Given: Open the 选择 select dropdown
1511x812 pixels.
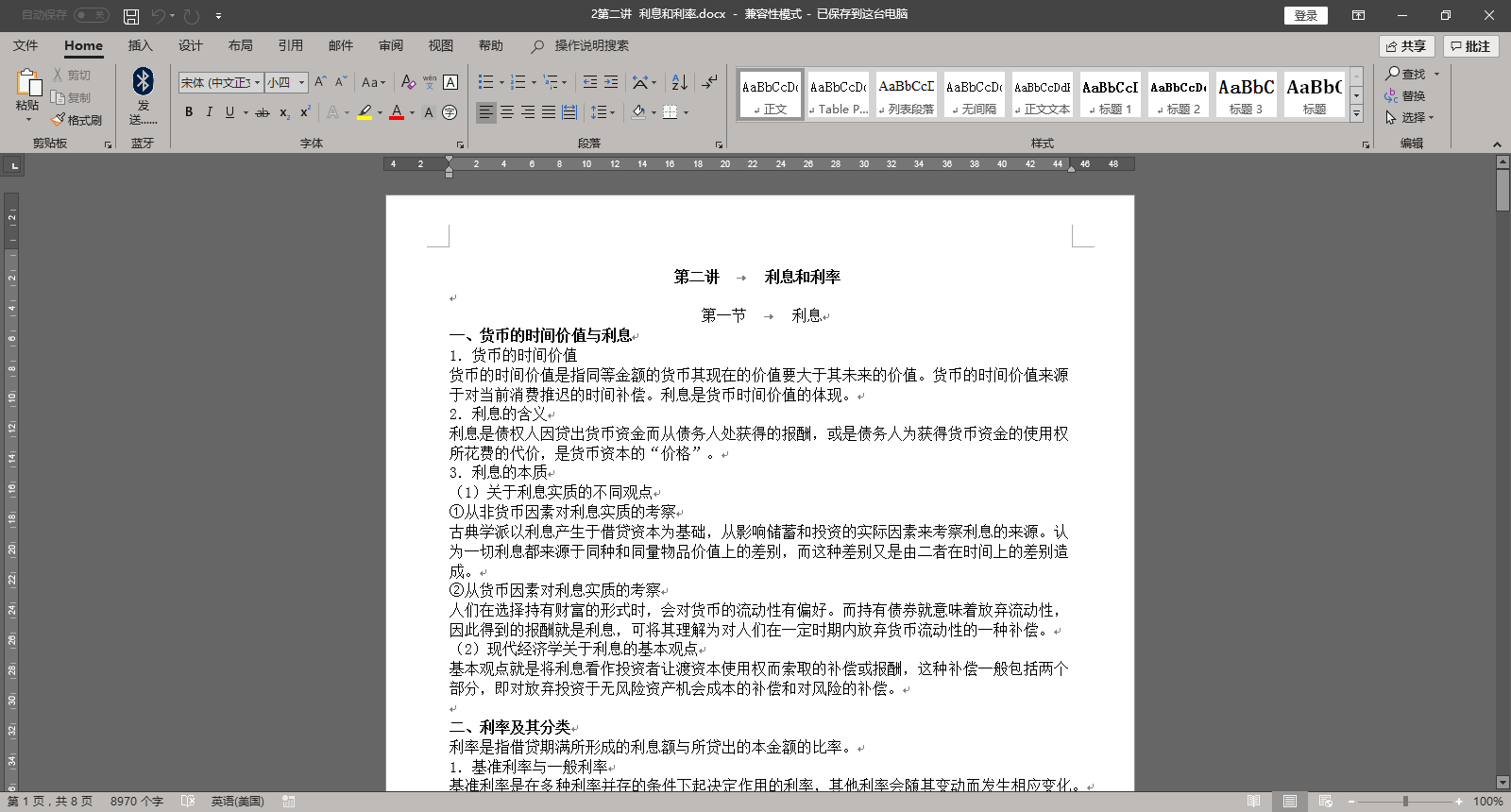Looking at the screenshot, I should click(x=1410, y=118).
